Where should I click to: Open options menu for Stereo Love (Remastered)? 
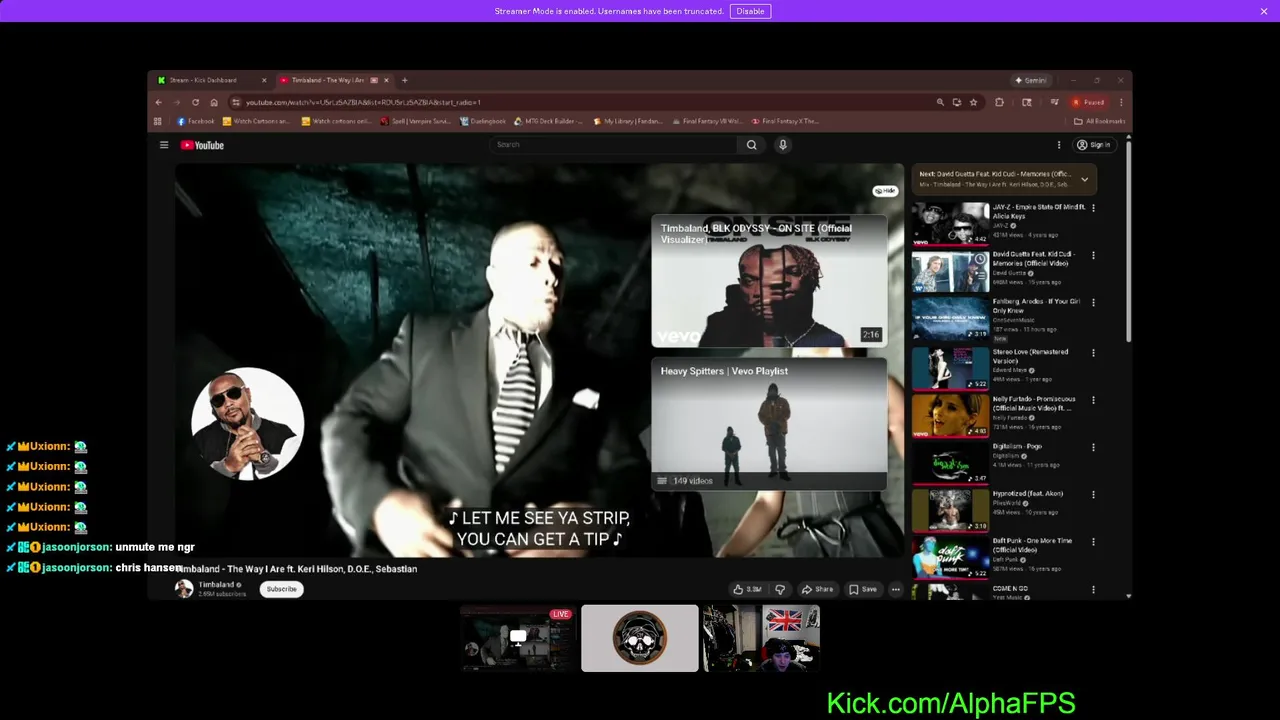pyautogui.click(x=1093, y=352)
